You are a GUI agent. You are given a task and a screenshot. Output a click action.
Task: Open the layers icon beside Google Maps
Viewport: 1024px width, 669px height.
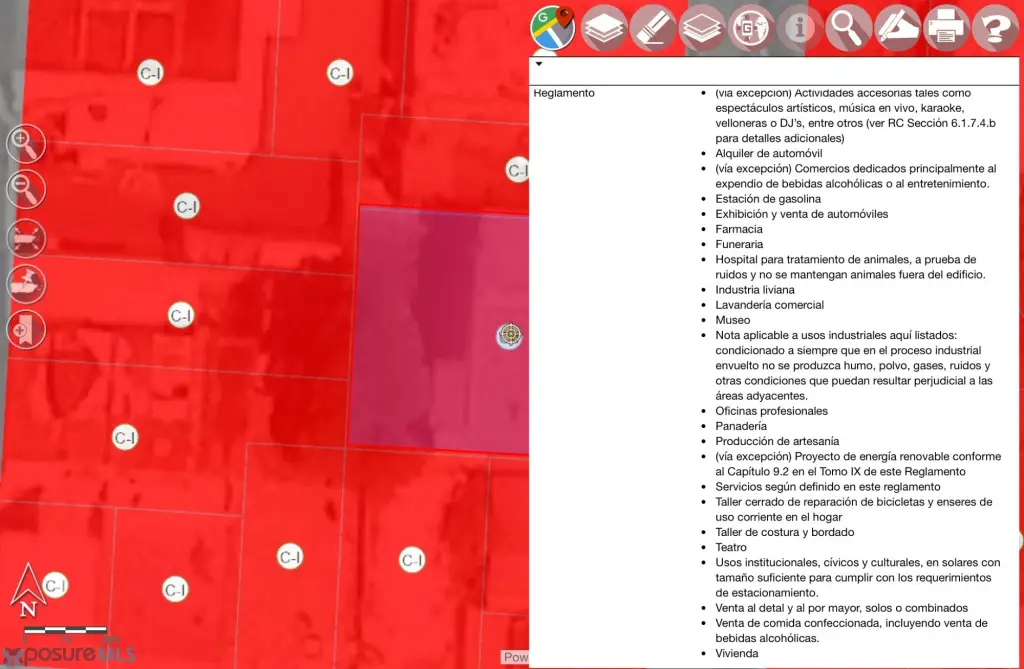tap(603, 28)
